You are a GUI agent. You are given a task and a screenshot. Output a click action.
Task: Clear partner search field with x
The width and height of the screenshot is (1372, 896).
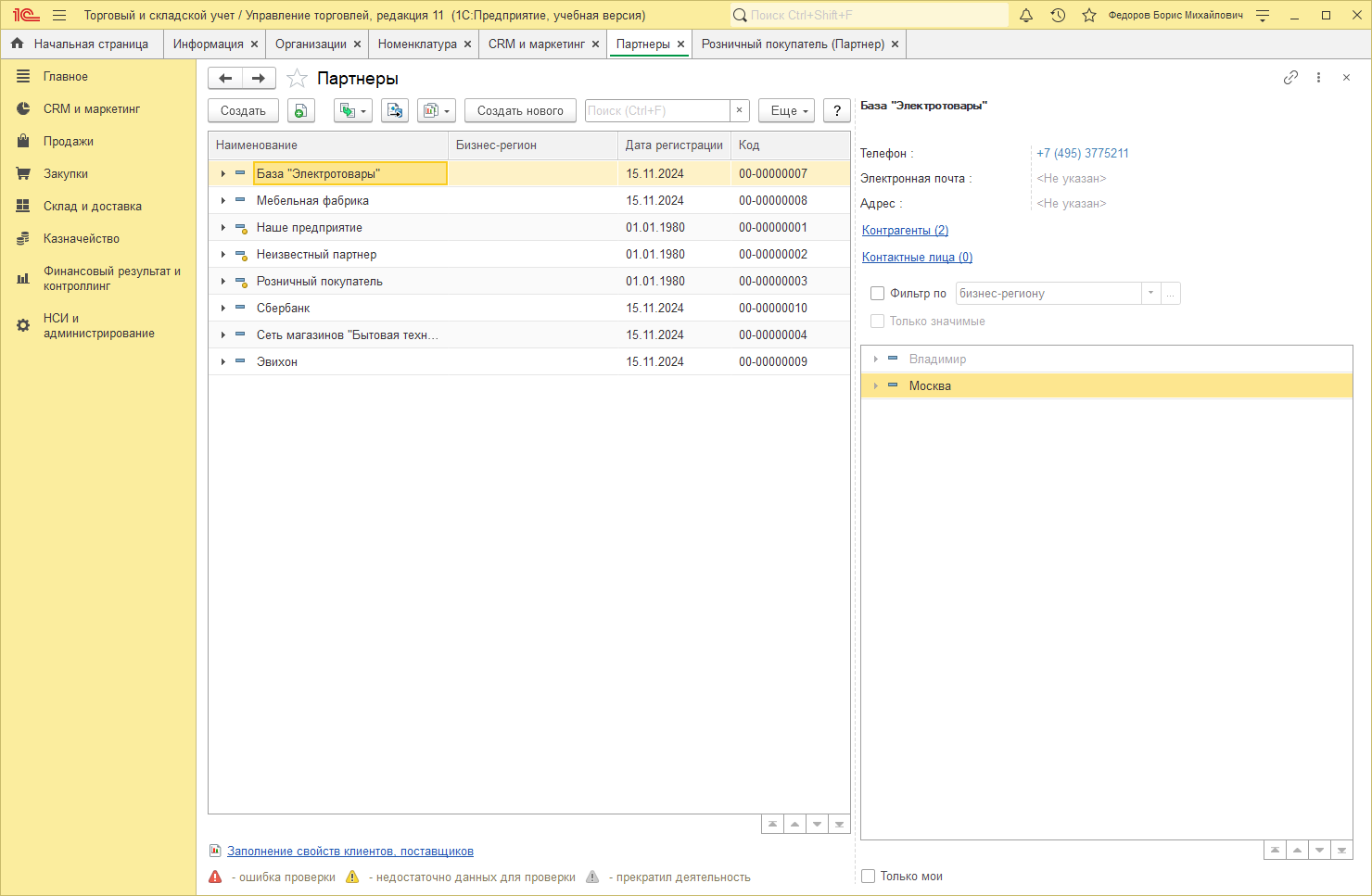(x=739, y=110)
